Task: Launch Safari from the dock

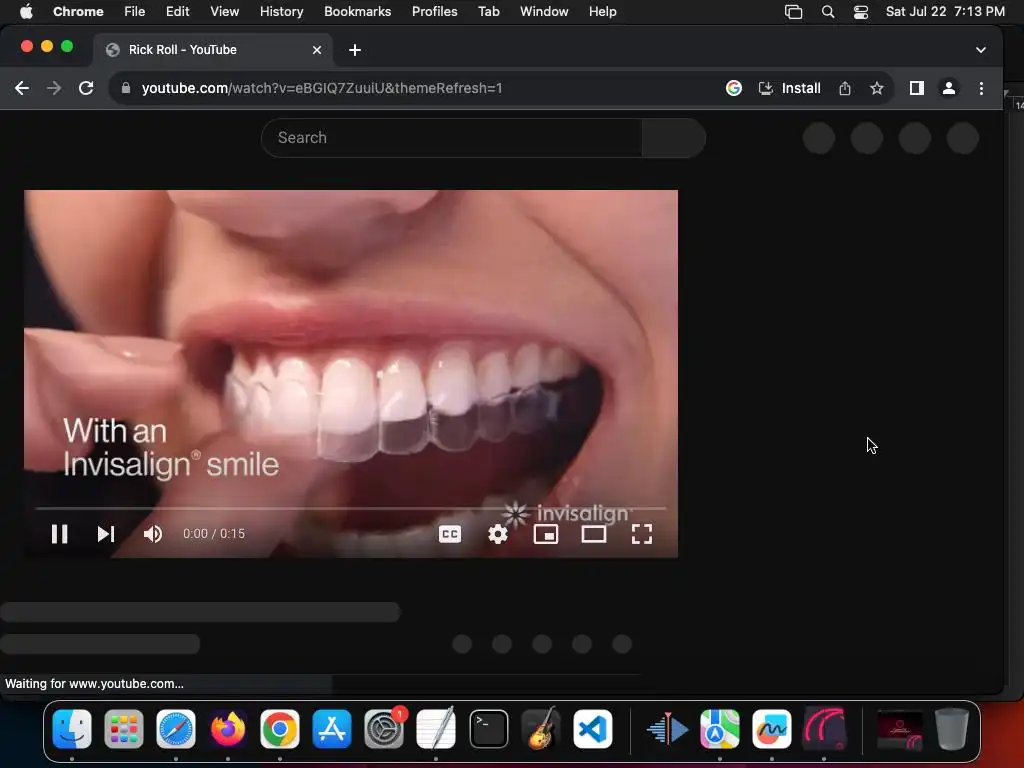Action: click(176, 729)
